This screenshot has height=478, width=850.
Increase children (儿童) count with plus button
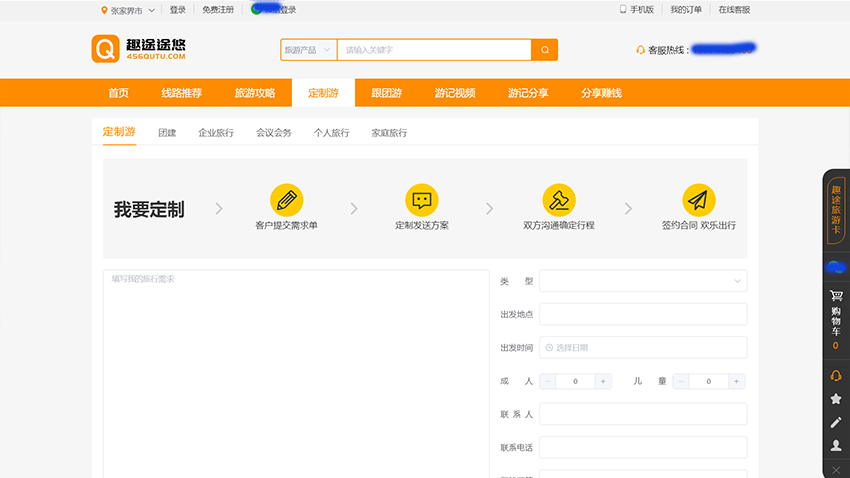click(736, 381)
